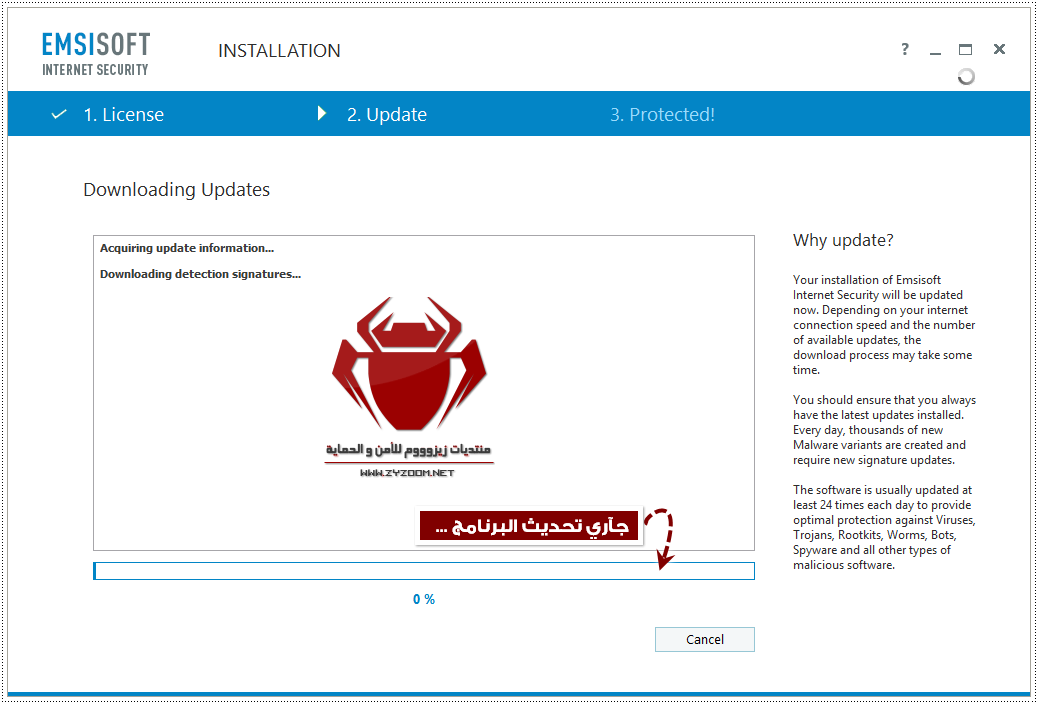
Task: Maximize the installation window
Action: [x=966, y=50]
